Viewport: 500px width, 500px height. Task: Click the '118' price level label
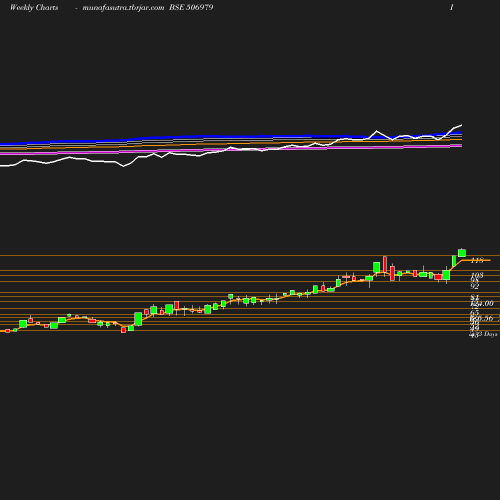[x=477, y=260]
